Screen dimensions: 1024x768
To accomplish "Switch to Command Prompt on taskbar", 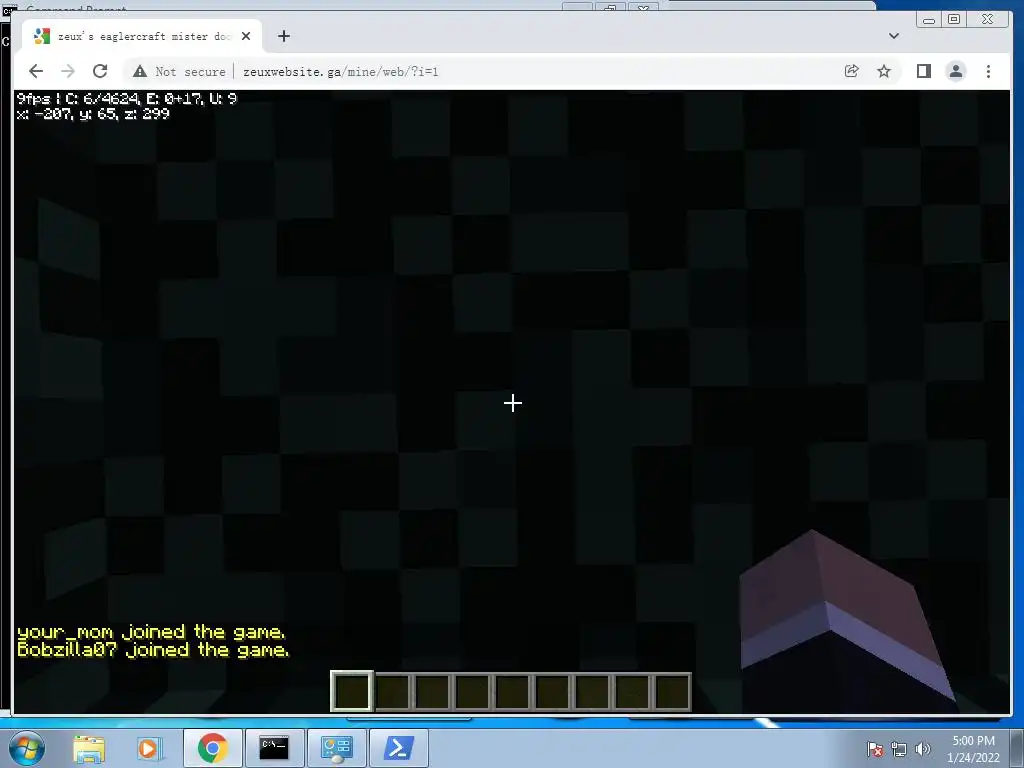I will (274, 748).
